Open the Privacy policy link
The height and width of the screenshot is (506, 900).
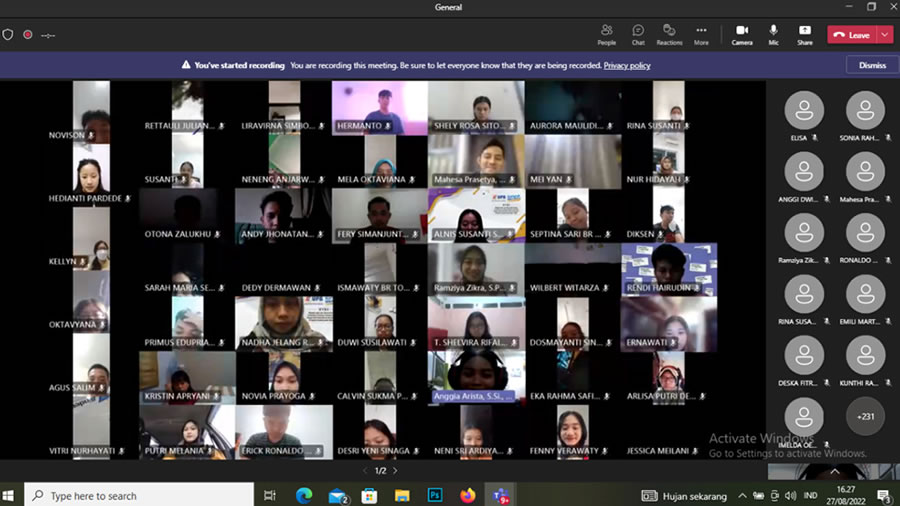[x=627, y=65]
